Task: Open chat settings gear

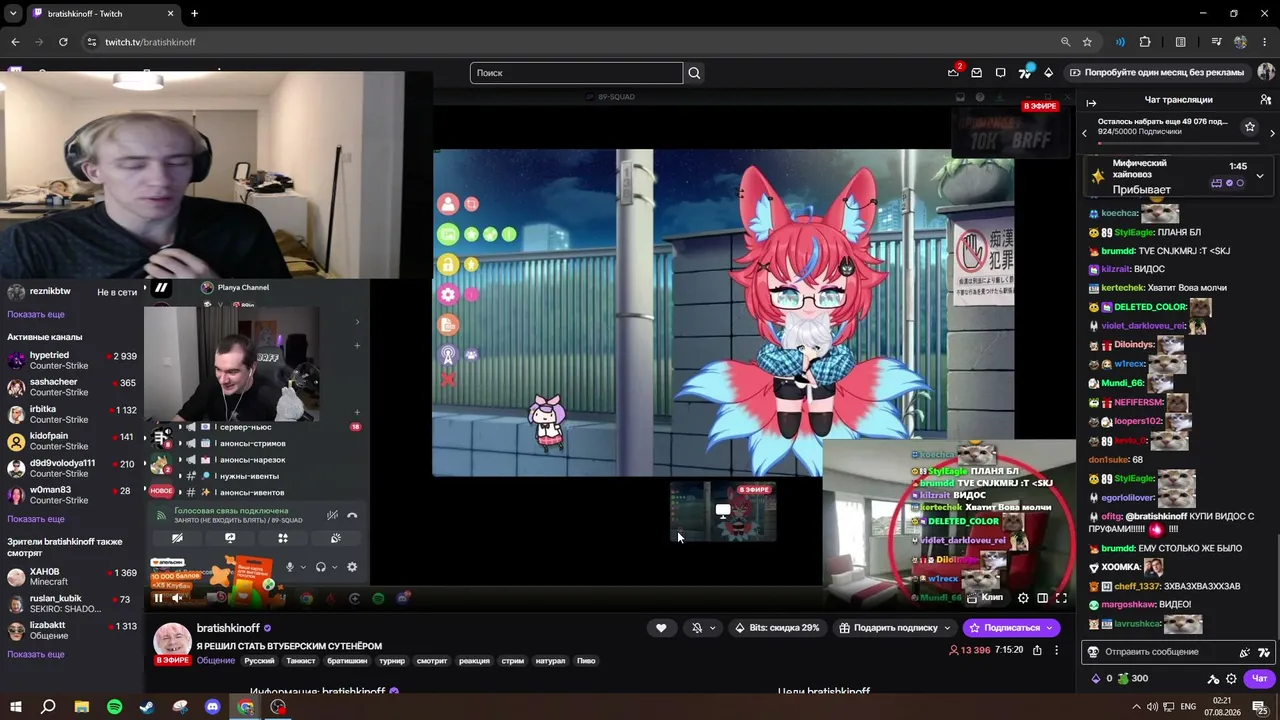Action: [x=1231, y=678]
